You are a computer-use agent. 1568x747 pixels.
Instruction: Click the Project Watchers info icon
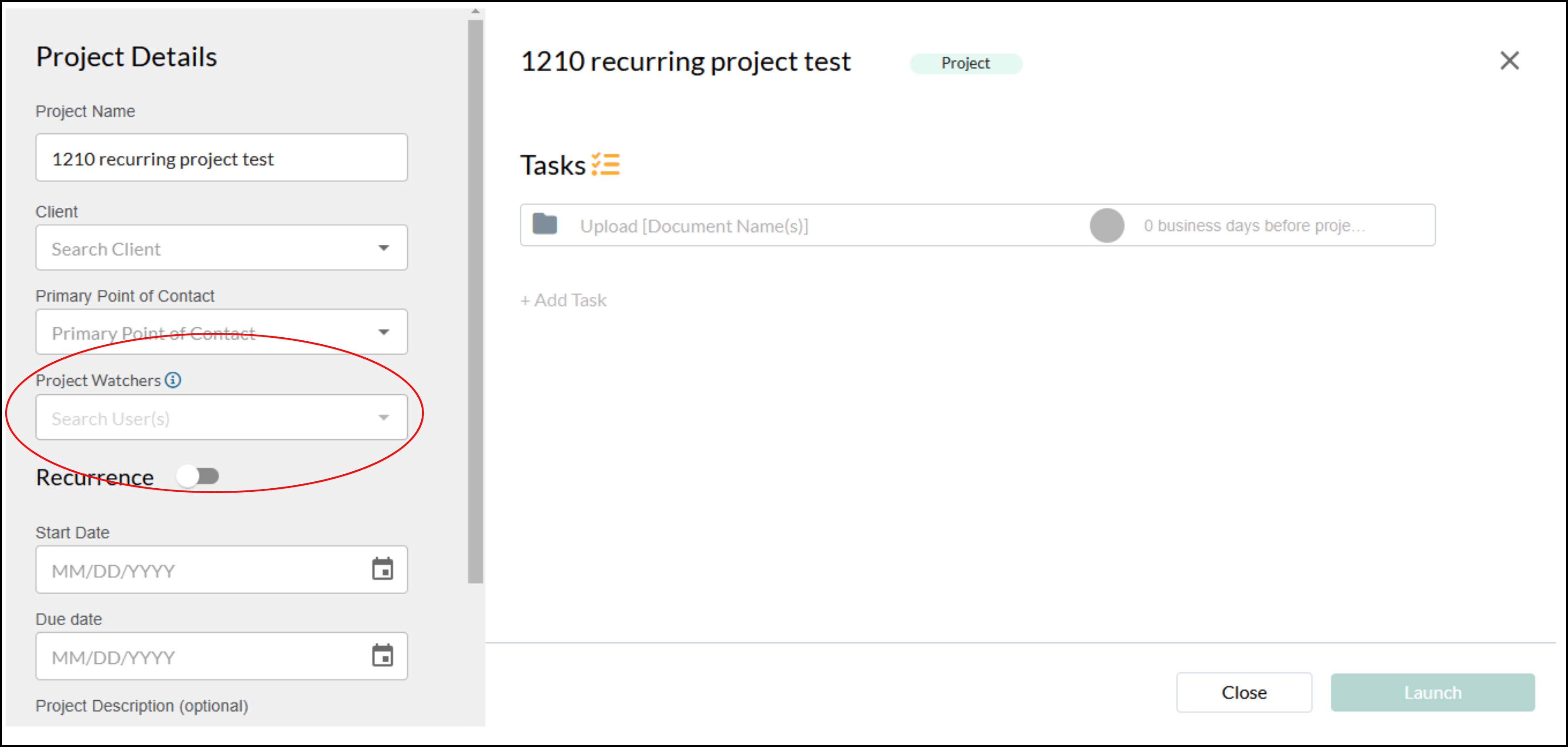pos(174,380)
